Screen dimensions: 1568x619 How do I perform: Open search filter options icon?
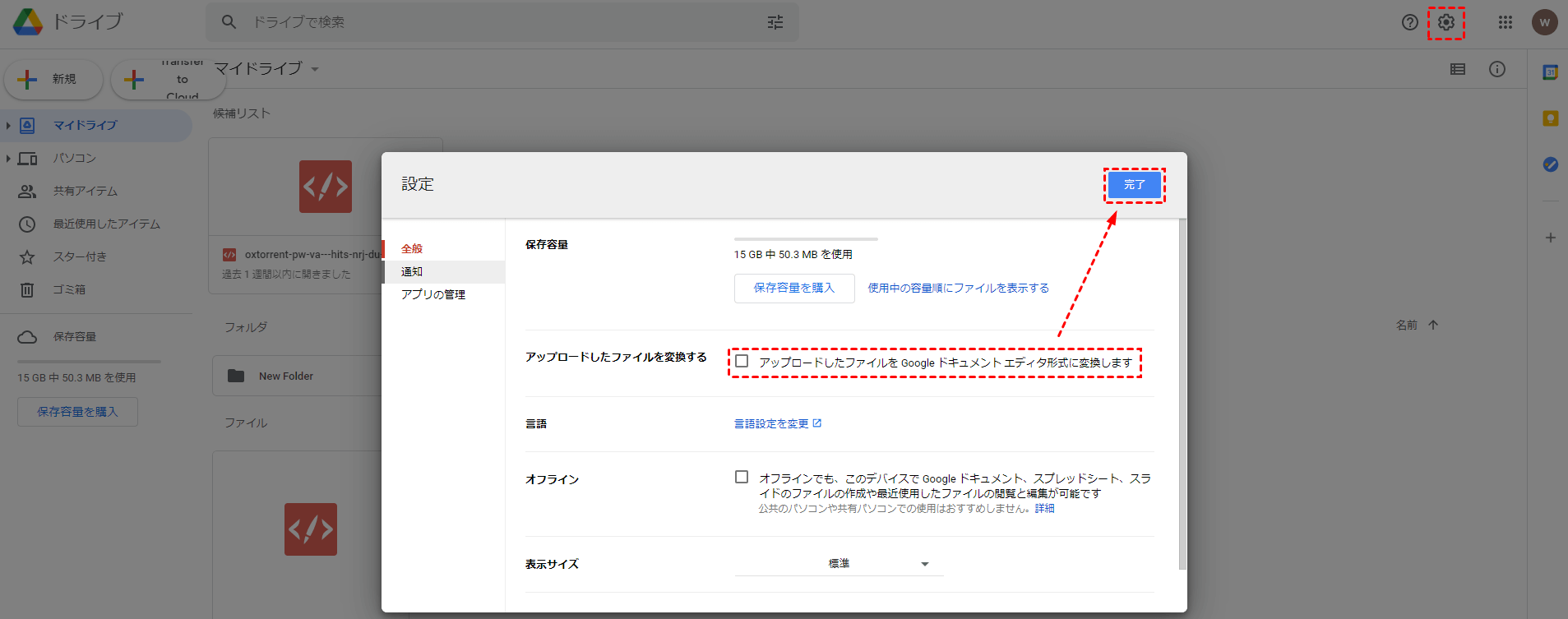[775, 22]
